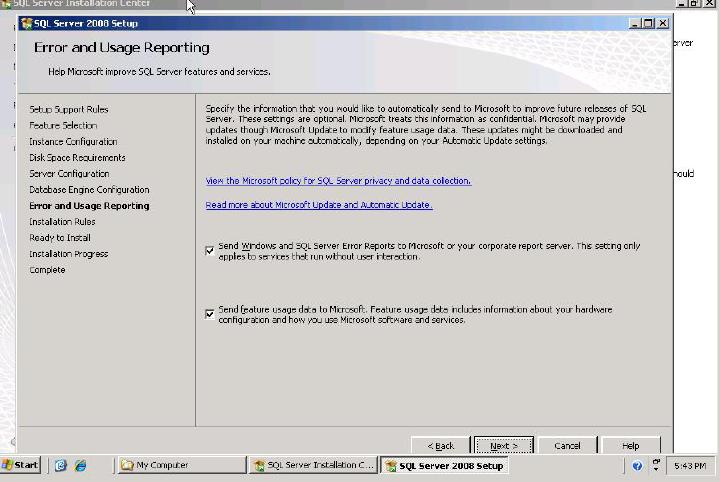Go back with the Back button
The width and height of the screenshot is (720, 482).
tap(440, 446)
